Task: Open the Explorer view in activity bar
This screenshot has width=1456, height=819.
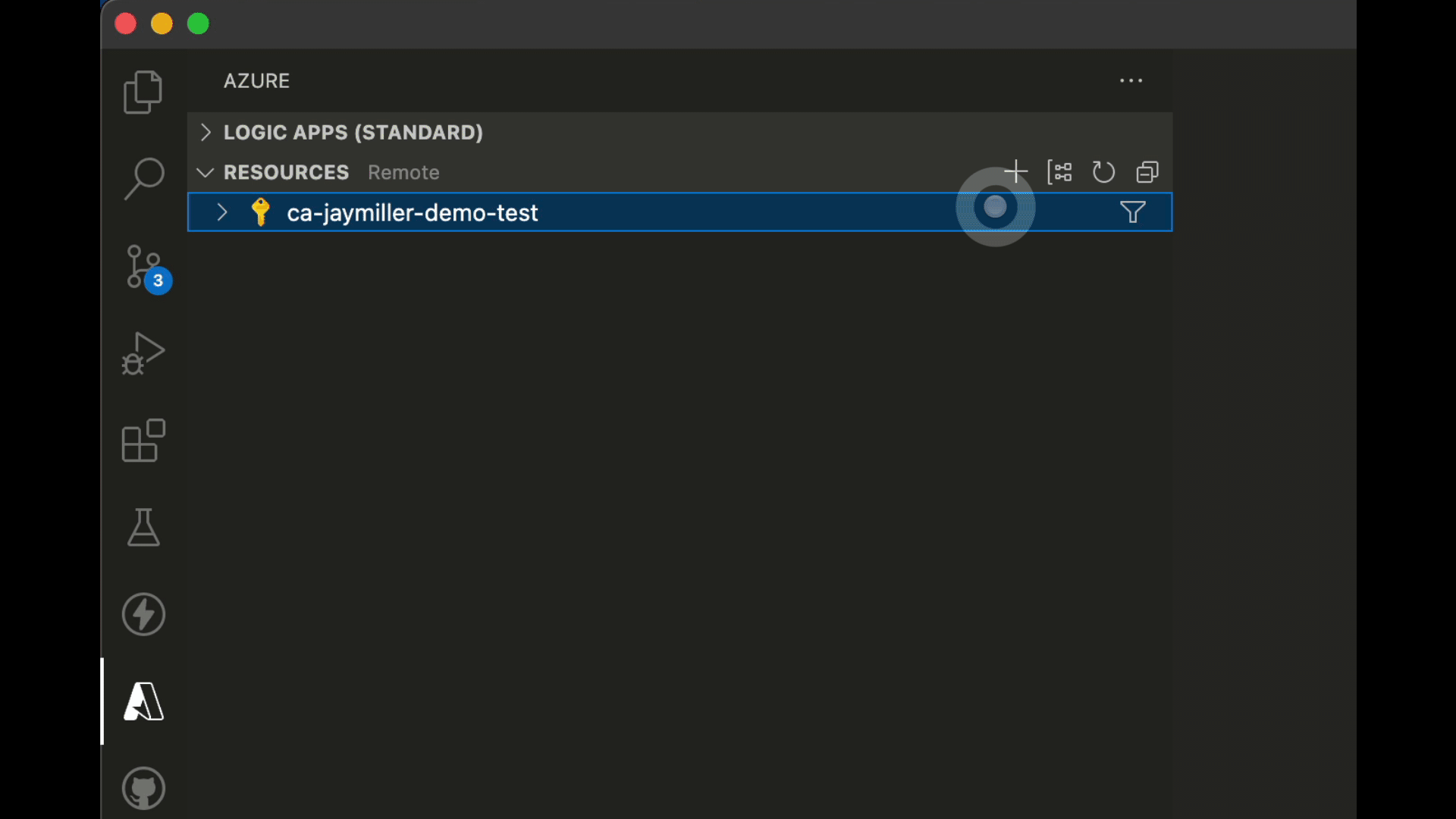Action: click(143, 92)
